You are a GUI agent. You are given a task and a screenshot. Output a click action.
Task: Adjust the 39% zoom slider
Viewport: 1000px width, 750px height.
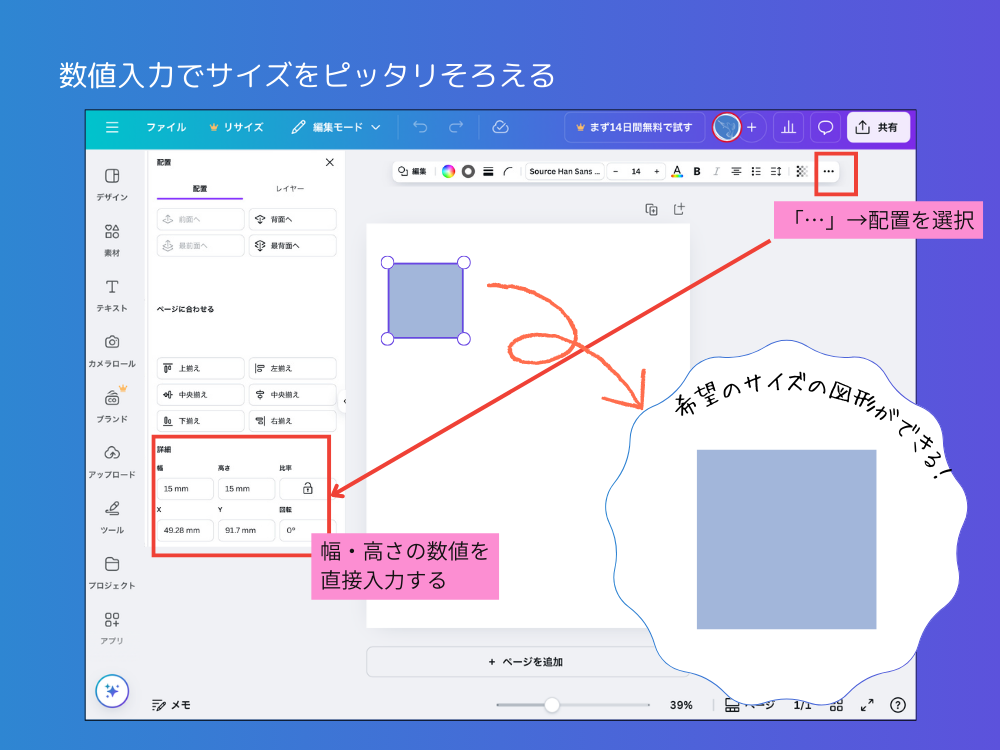[552, 705]
